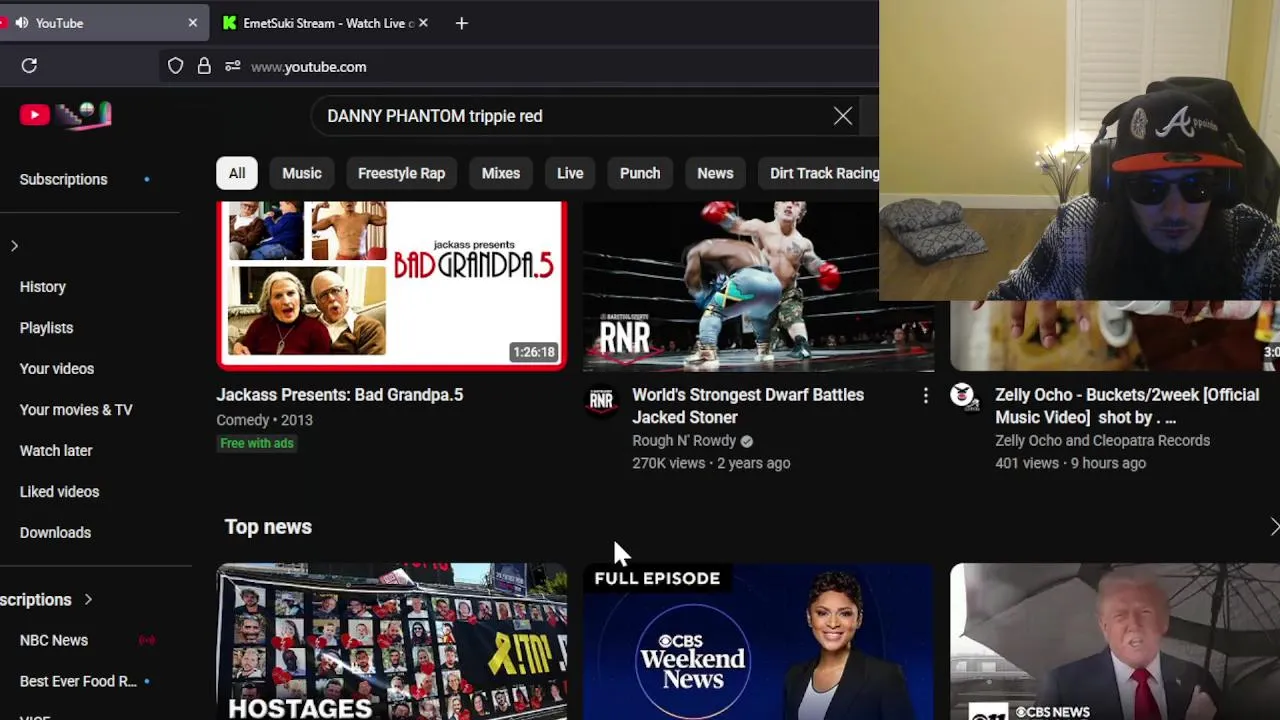This screenshot has width=1280, height=720.
Task: Open the CBS News Trump video thumbnail
Action: click(x=1115, y=641)
